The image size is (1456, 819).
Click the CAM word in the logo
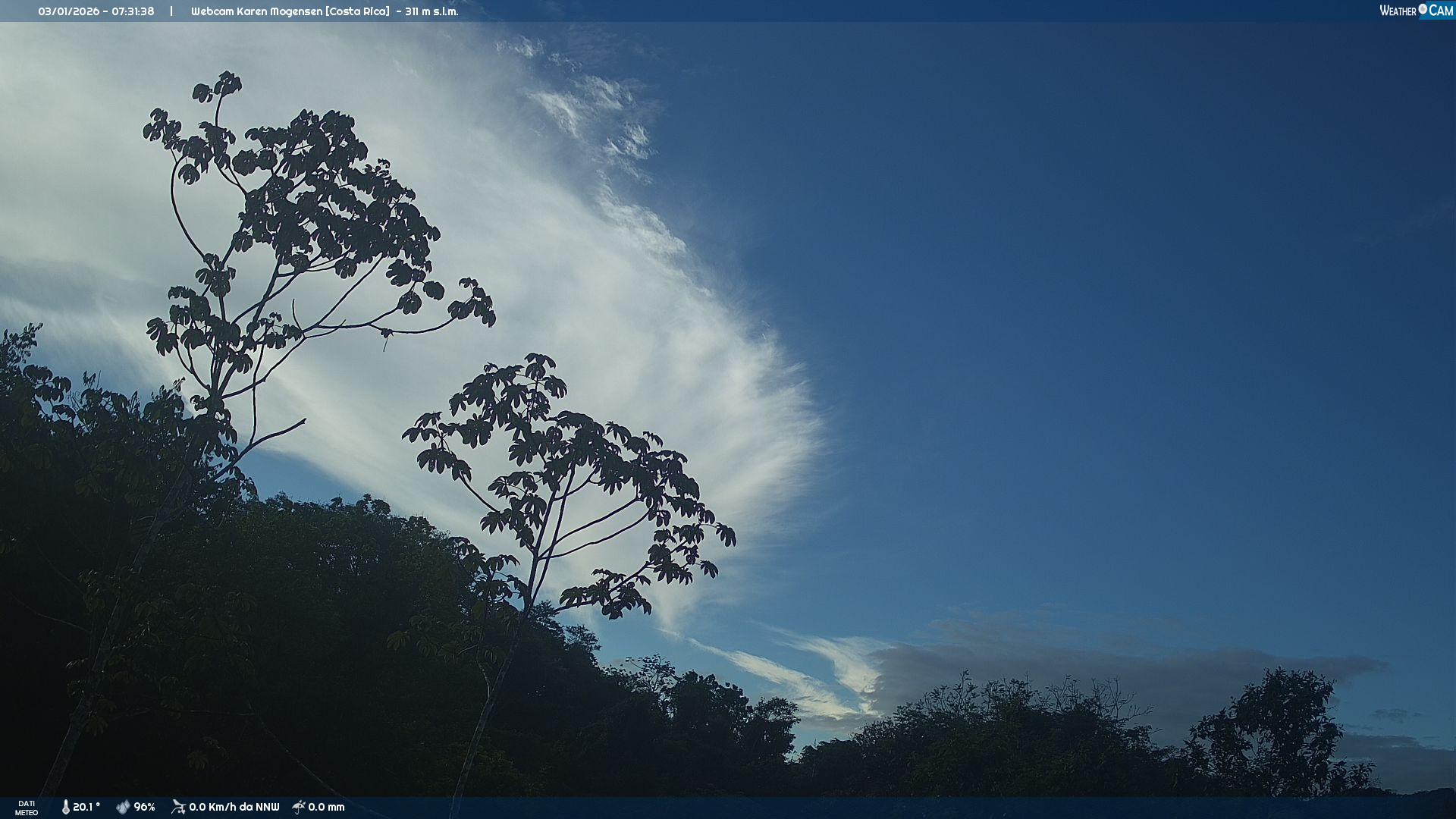[x=1441, y=11]
